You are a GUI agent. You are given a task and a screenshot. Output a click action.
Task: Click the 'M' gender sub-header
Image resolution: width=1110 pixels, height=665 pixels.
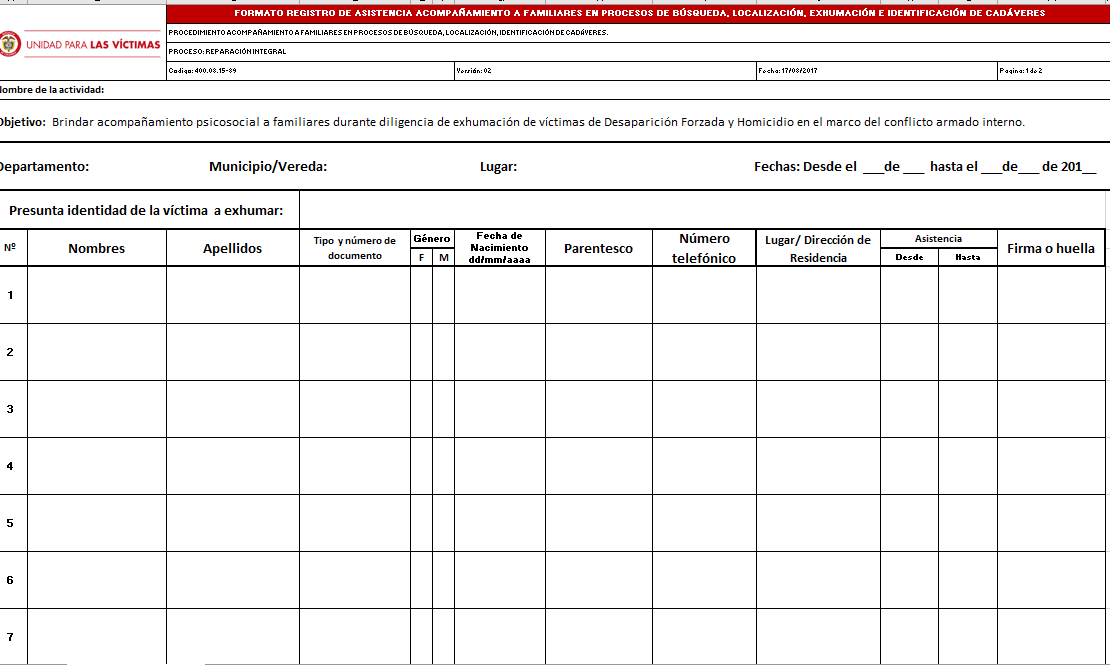[x=443, y=257]
